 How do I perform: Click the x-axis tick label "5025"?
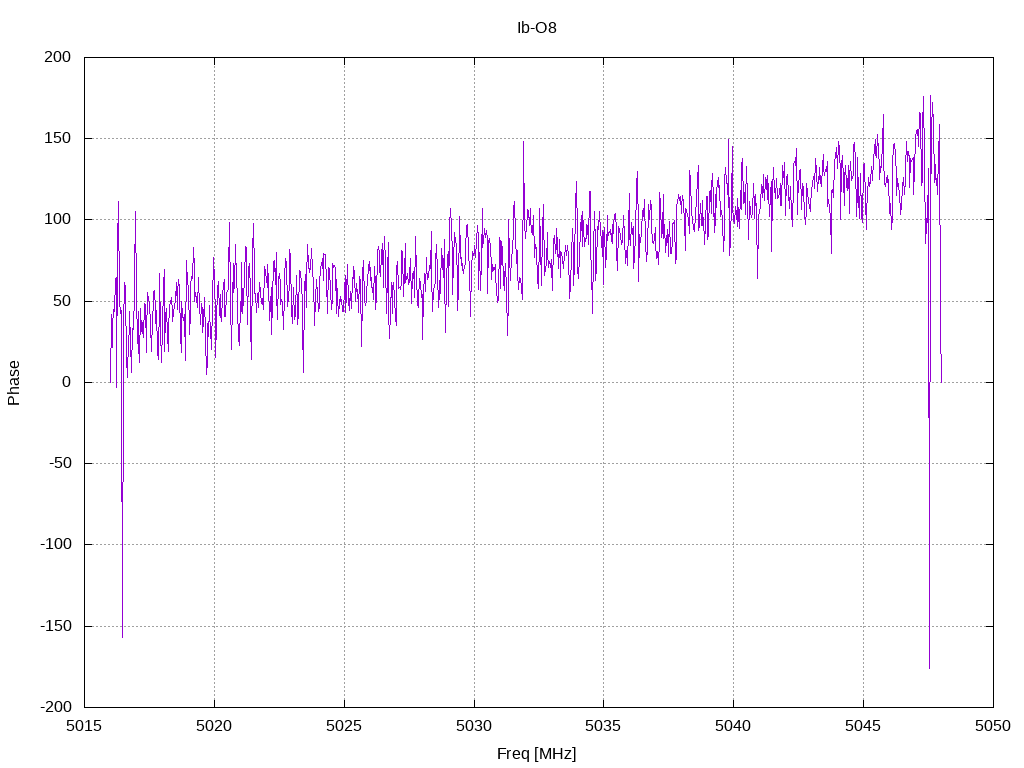point(344,726)
